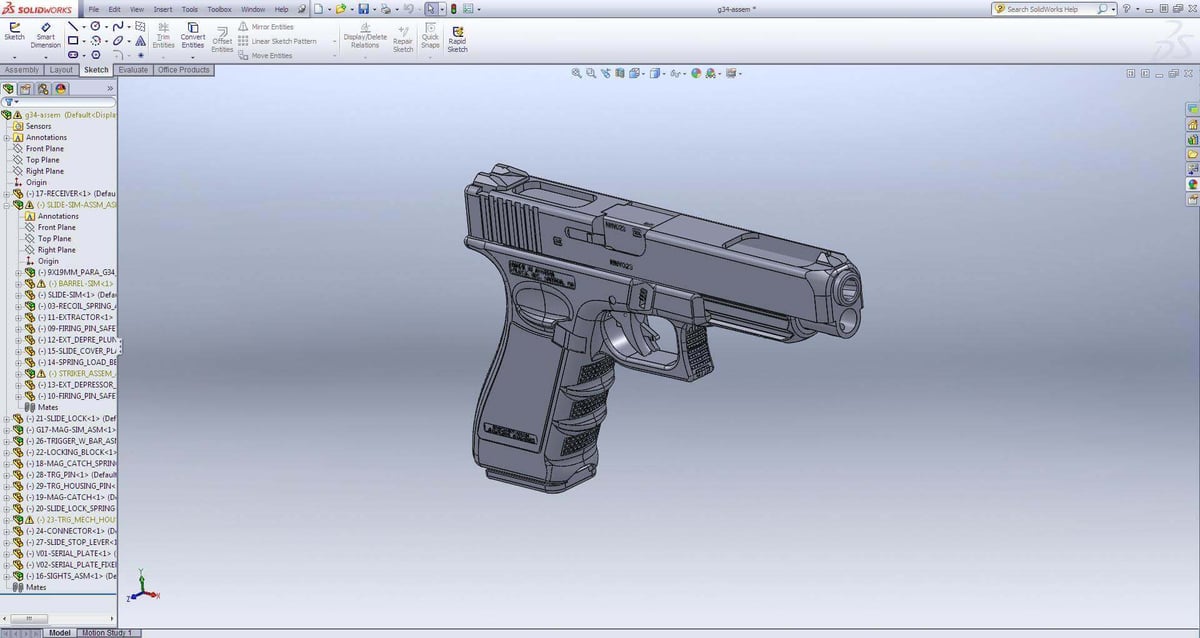Collapse the SLIDE-SIM-ASSM subassembly node
The height and width of the screenshot is (638, 1200).
click(6, 205)
